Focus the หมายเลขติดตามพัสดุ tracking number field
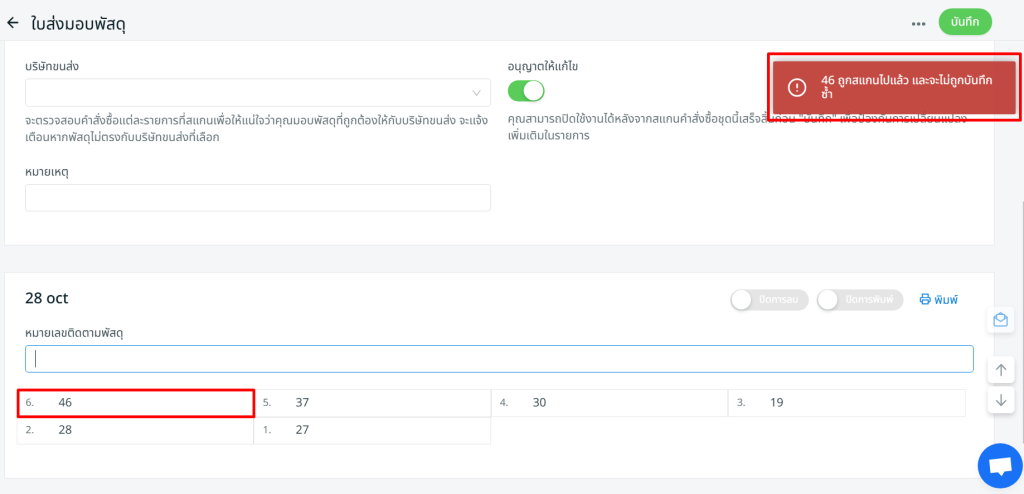Image resolution: width=1024 pixels, height=494 pixels. point(499,359)
